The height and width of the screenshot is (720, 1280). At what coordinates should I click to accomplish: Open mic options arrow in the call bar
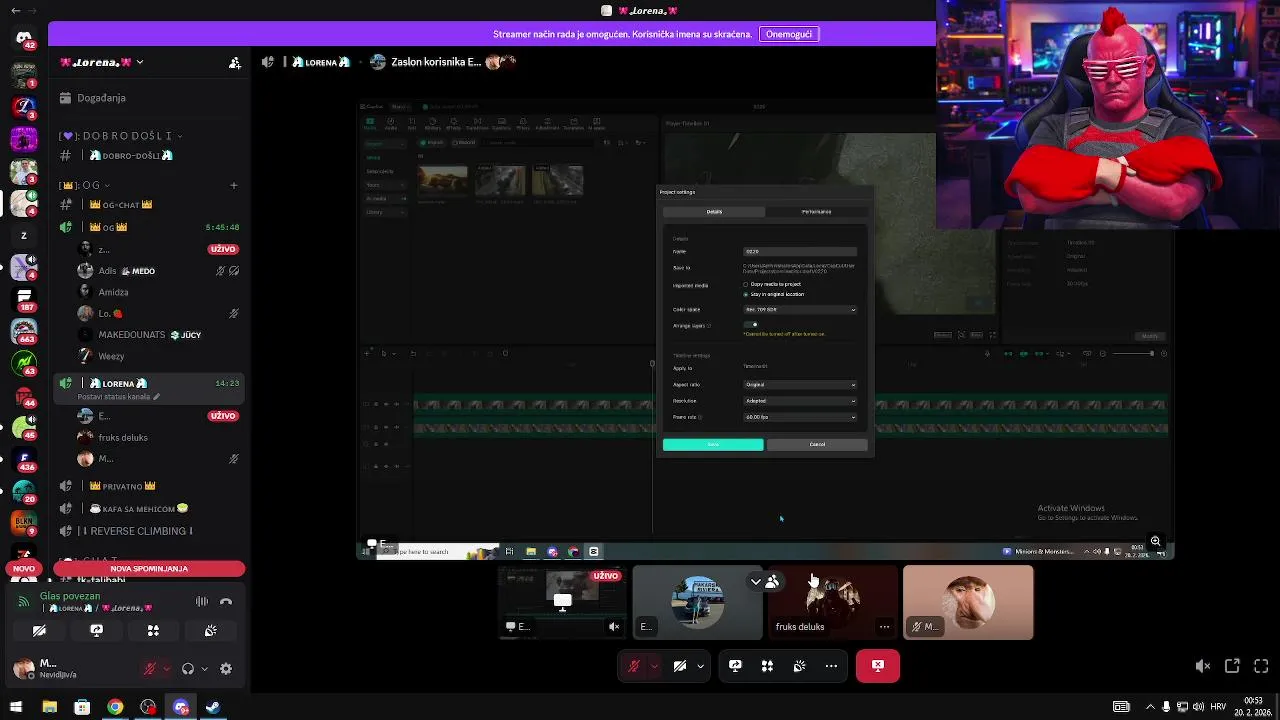click(654, 666)
